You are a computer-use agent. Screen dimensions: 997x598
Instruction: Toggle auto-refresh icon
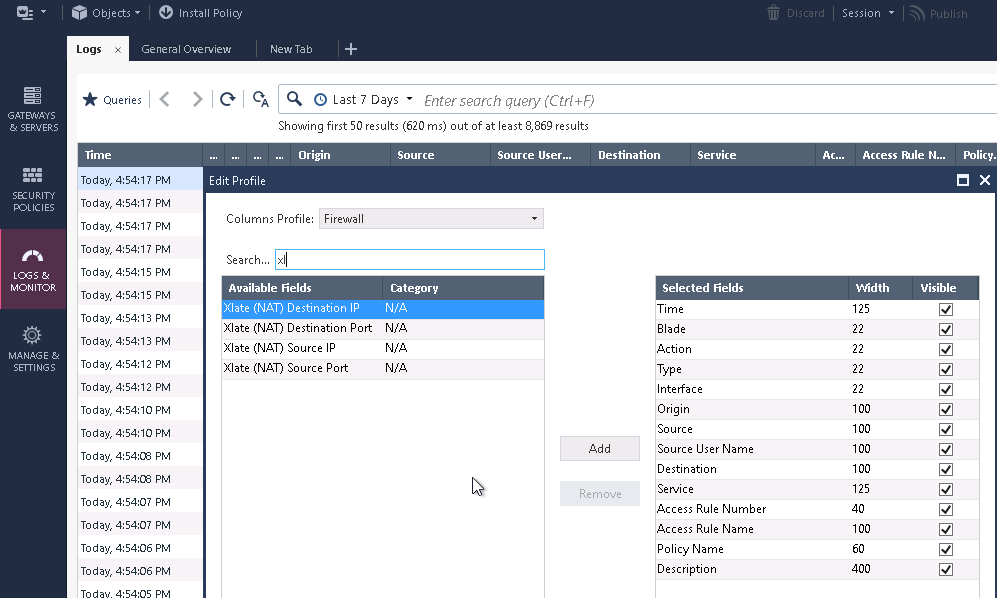pyautogui.click(x=261, y=99)
